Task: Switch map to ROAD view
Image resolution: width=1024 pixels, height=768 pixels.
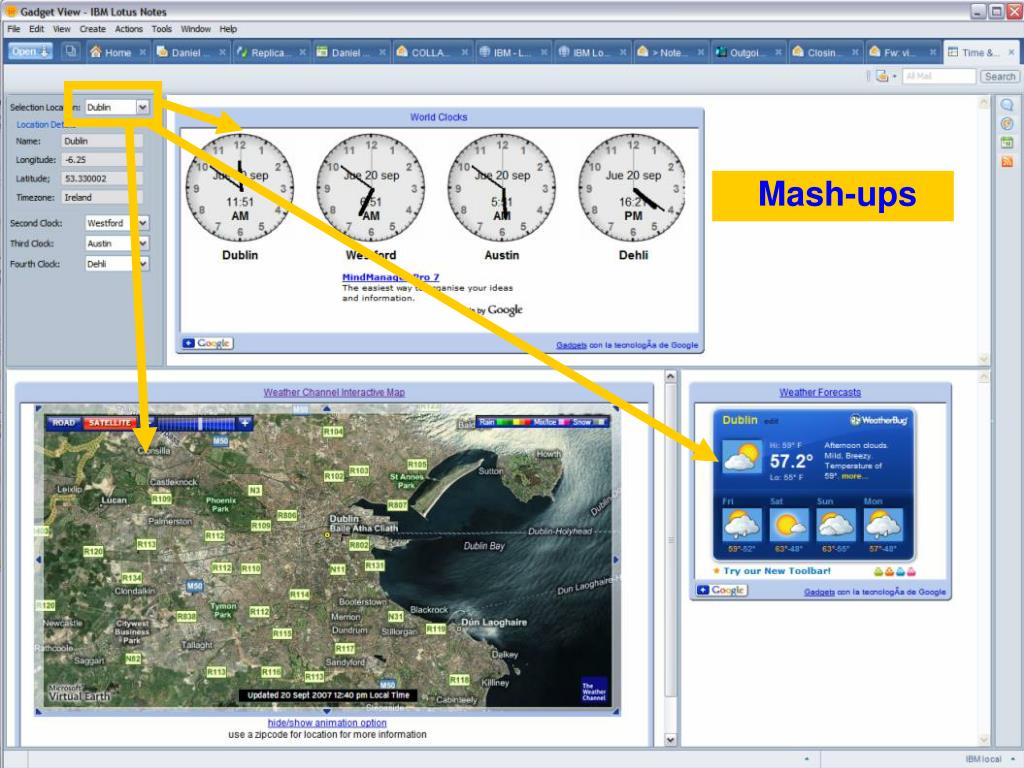Action: click(63, 423)
